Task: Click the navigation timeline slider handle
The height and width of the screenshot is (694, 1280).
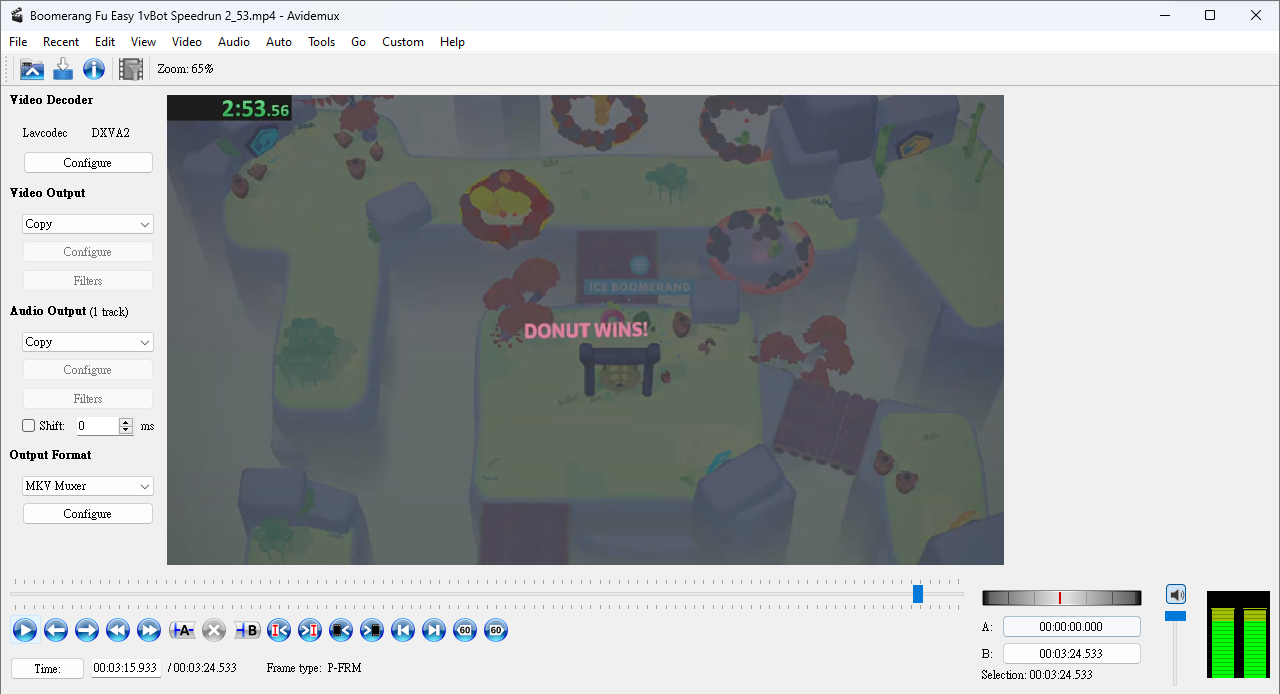Action: pos(918,594)
